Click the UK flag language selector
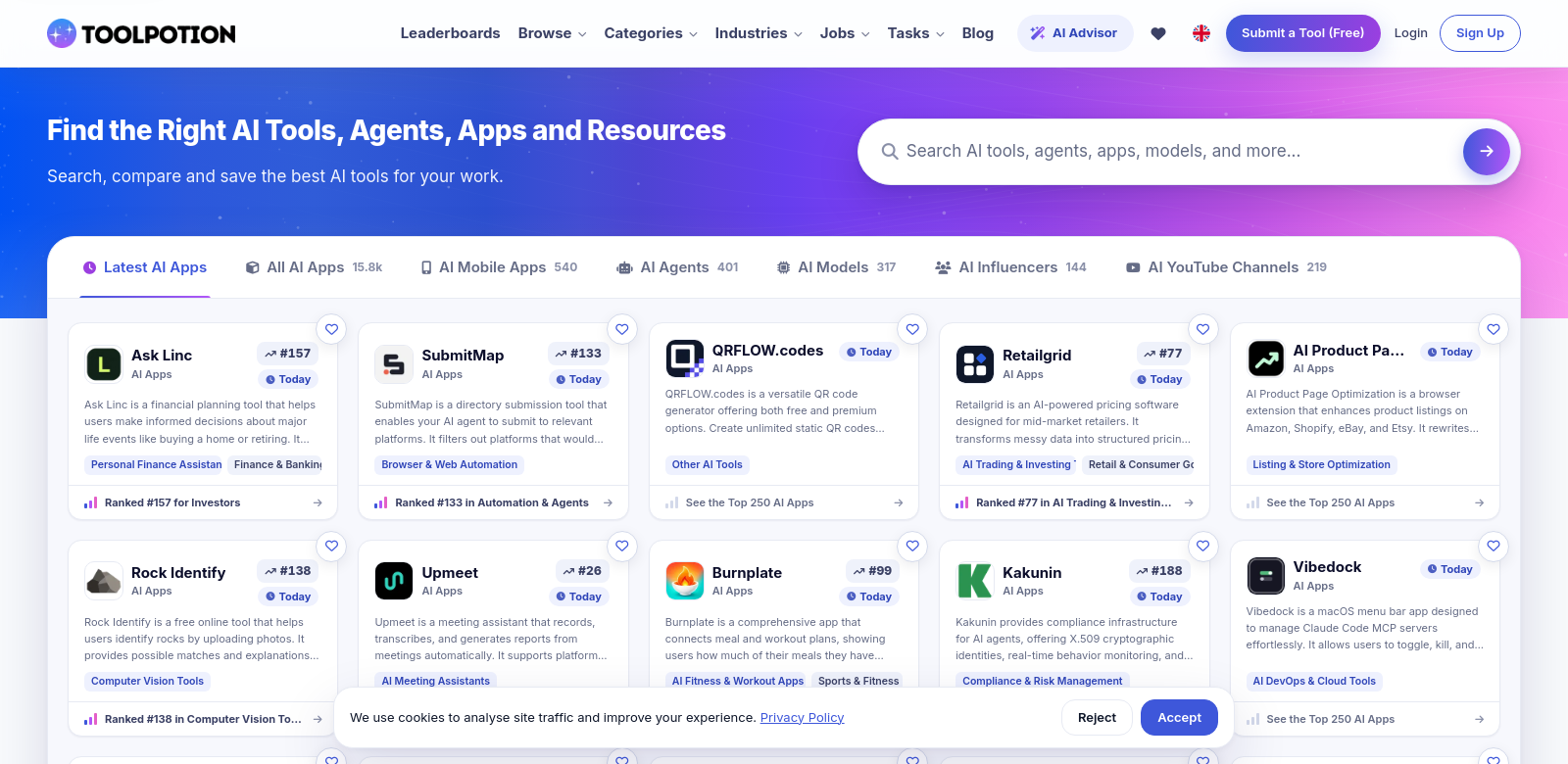 point(1201,33)
